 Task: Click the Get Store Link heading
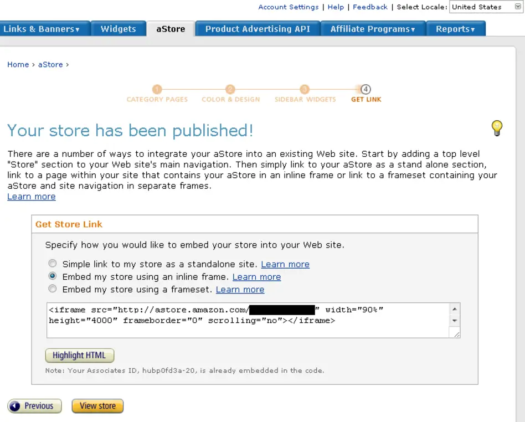[x=69, y=224]
